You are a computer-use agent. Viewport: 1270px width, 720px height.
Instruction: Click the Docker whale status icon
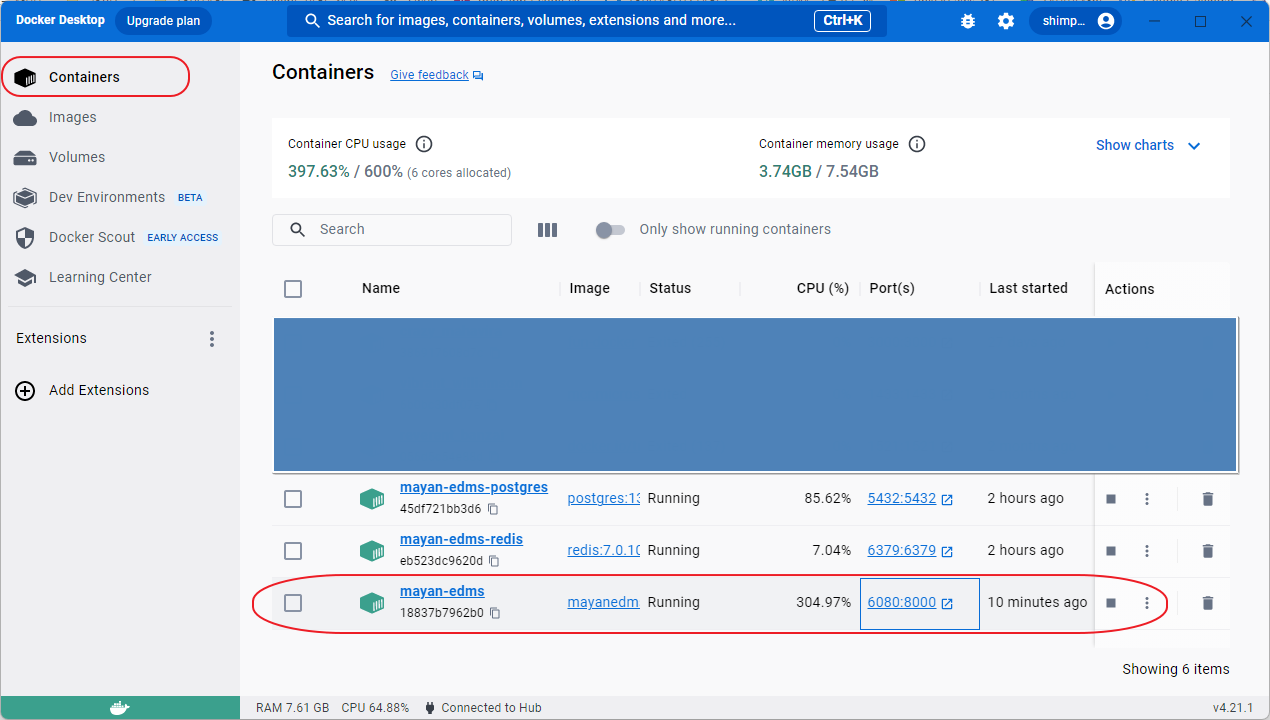coord(119,708)
